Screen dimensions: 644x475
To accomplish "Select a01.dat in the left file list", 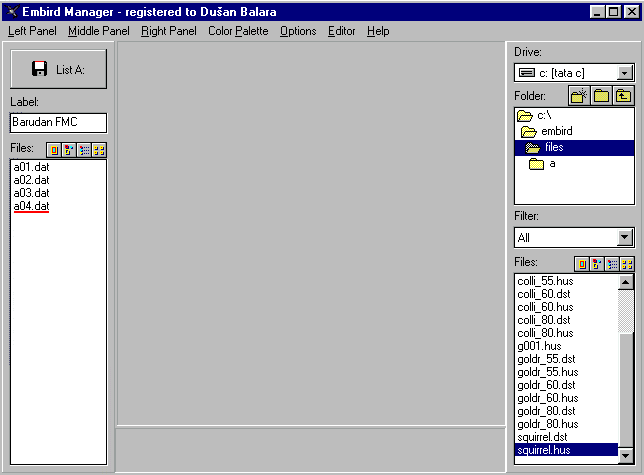I will (31, 167).
